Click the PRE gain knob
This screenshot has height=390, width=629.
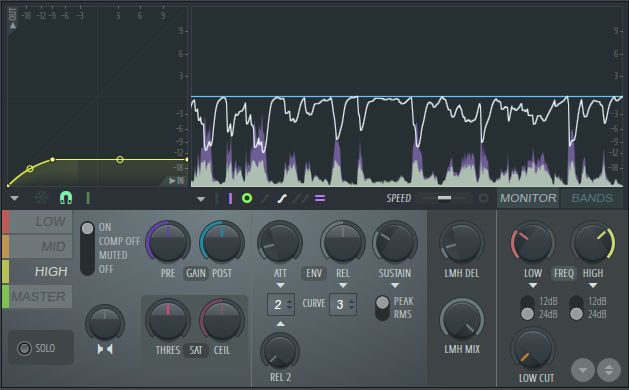tap(168, 242)
